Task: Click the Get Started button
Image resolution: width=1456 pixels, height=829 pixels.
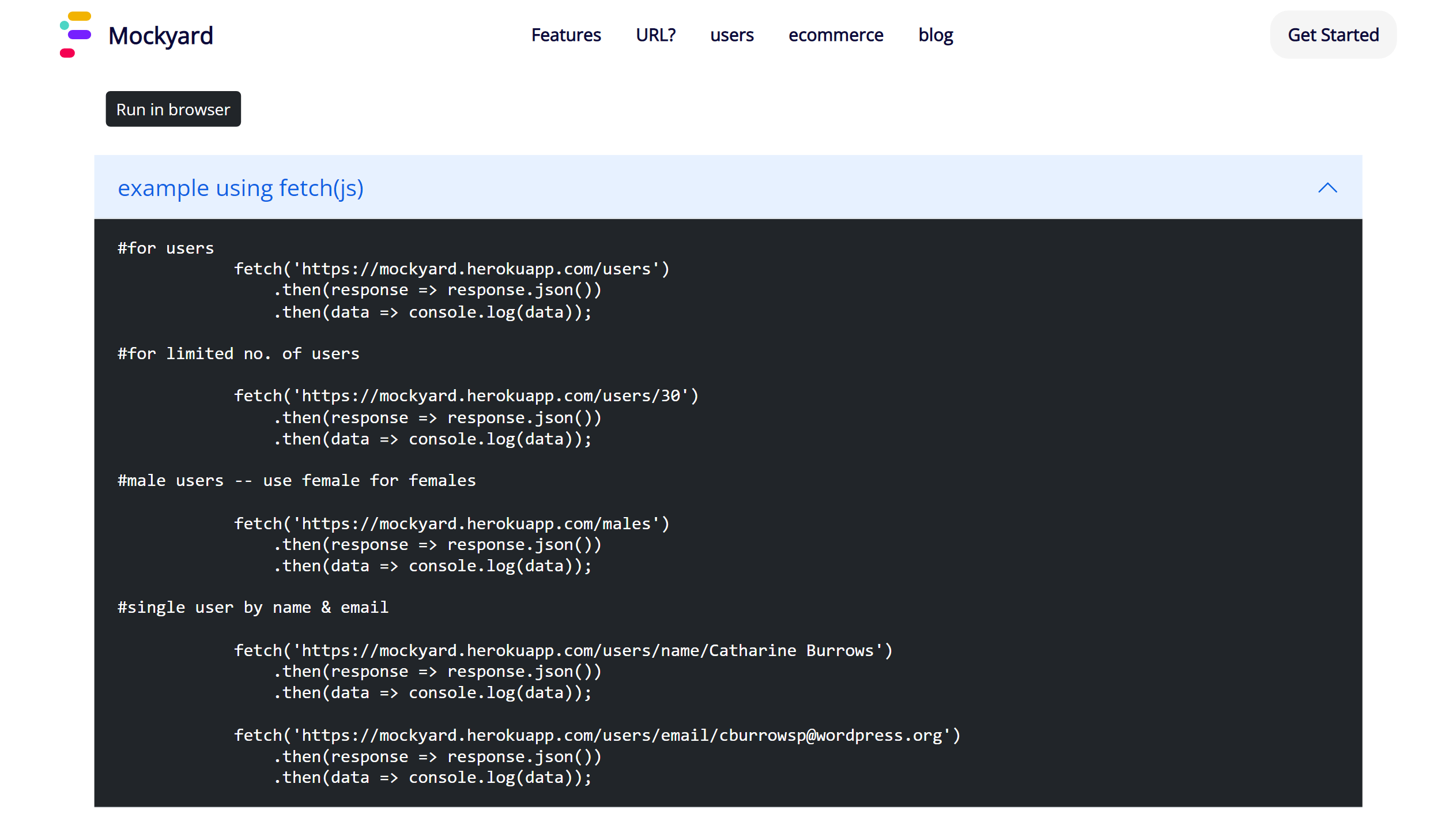Action: 1333,35
